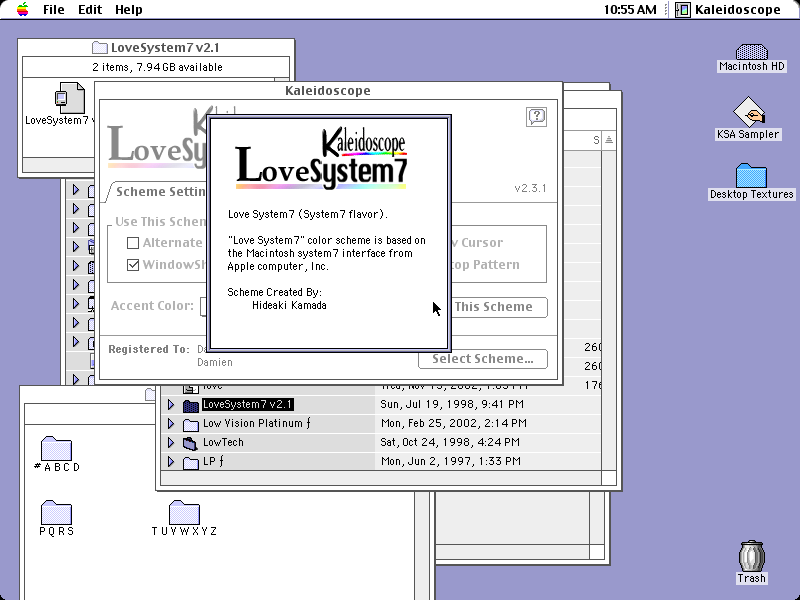The image size is (800, 600).
Task: Click the date Mon, Feb 25, 2002, 2:14 PM
Action: click(x=453, y=423)
